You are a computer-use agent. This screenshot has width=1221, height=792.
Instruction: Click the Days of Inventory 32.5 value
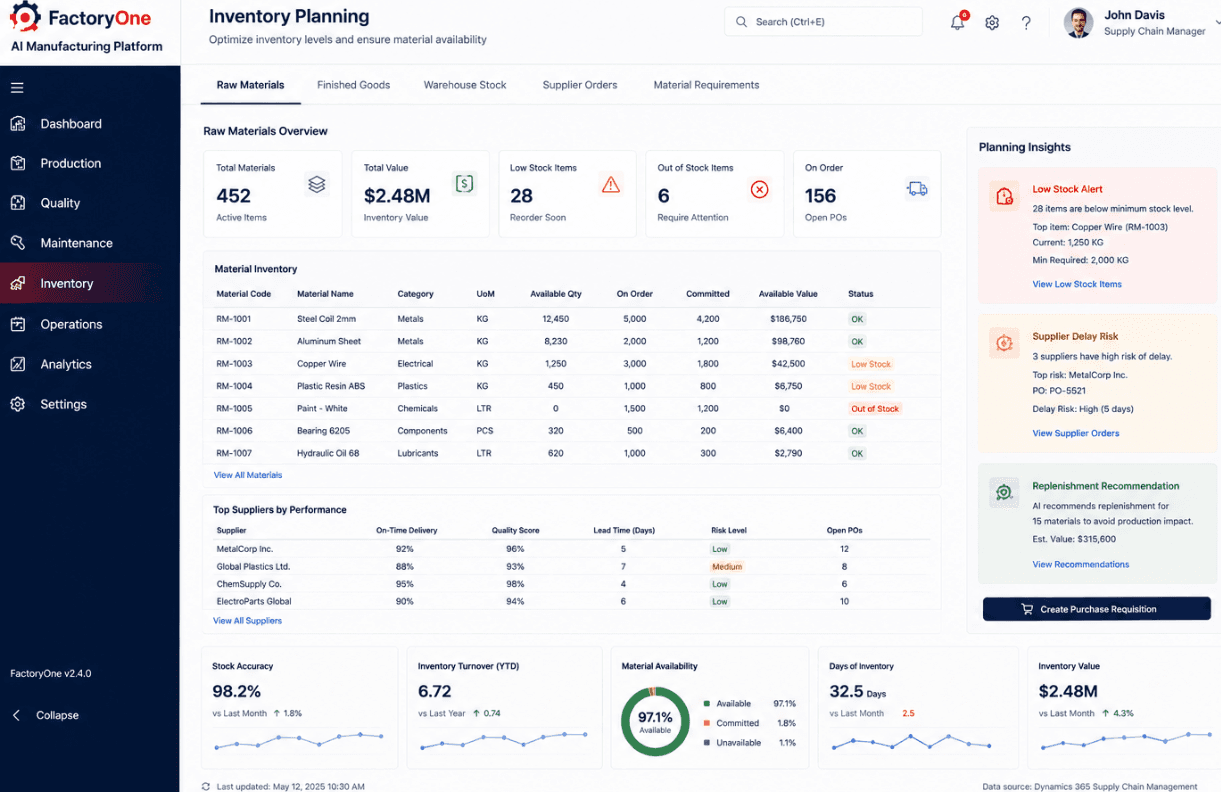pyautogui.click(x=845, y=691)
